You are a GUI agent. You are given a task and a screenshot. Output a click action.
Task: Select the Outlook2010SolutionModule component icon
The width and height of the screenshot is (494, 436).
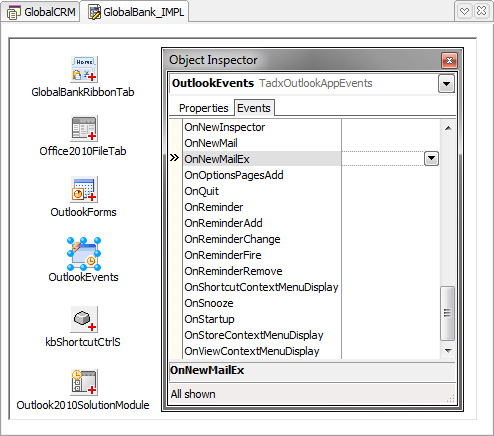[84, 382]
